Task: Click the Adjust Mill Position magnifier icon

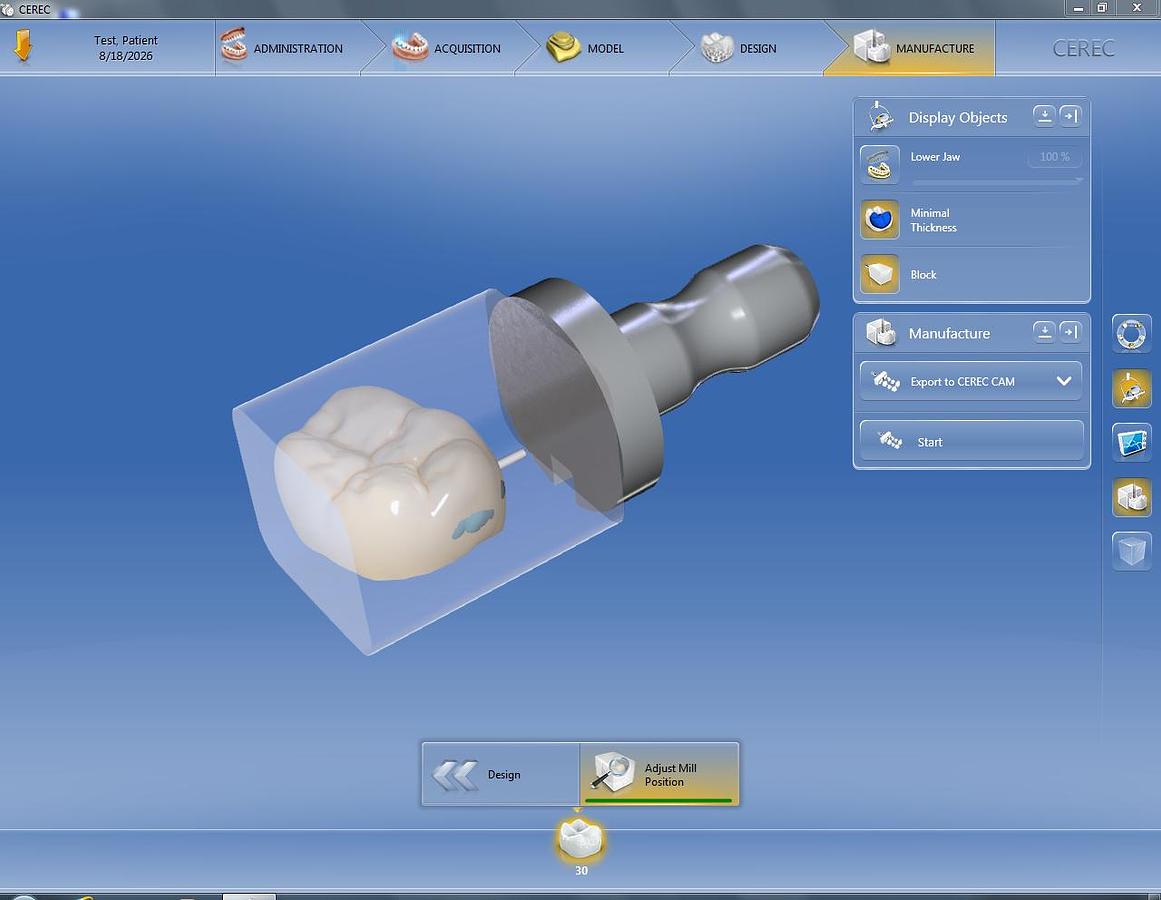Action: click(612, 771)
